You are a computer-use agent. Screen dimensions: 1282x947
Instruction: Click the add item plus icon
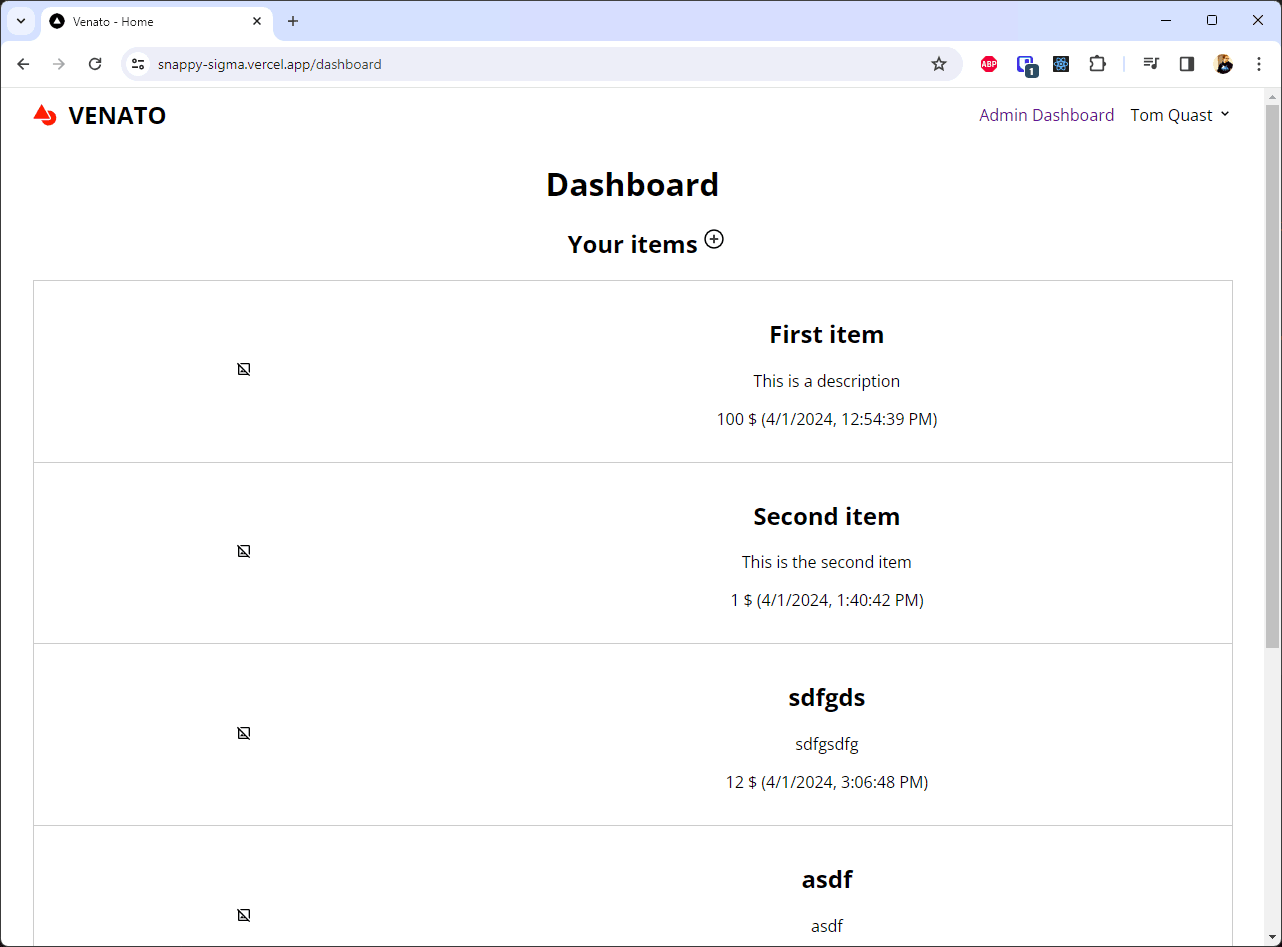coord(714,239)
